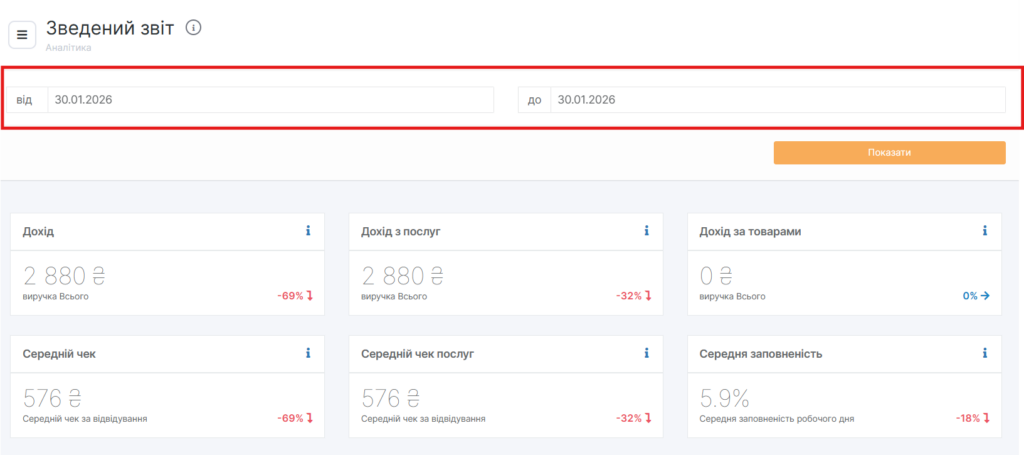Select the -18% indicator on Середня заповненість
This screenshot has width=1024, height=455.
972,418
